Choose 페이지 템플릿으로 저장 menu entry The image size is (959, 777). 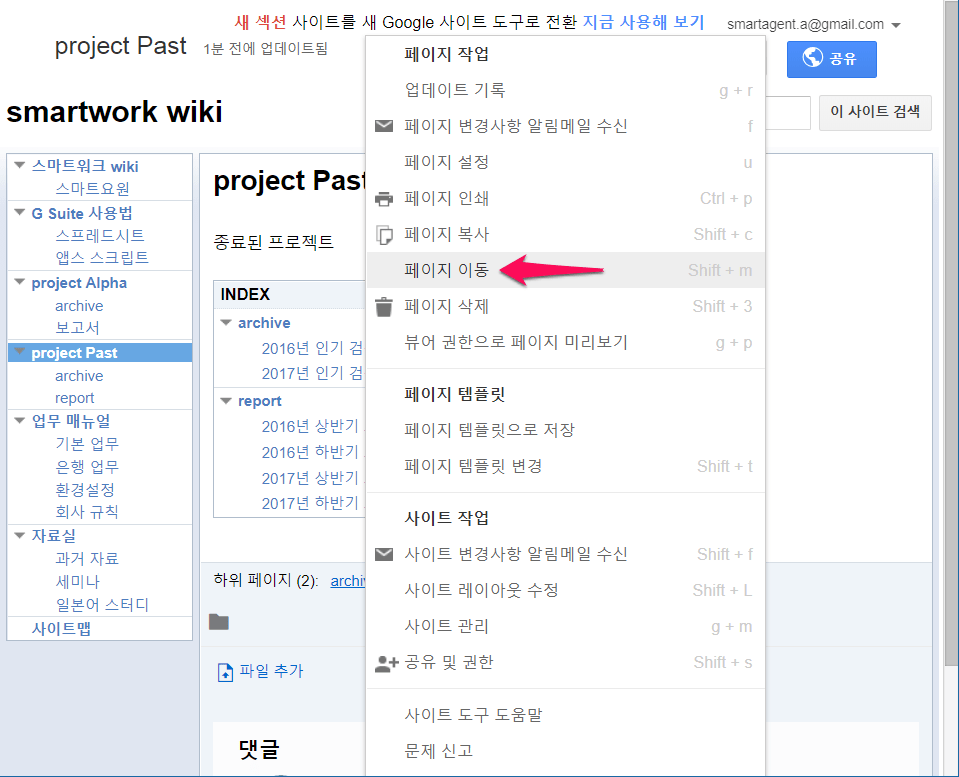[x=489, y=430]
